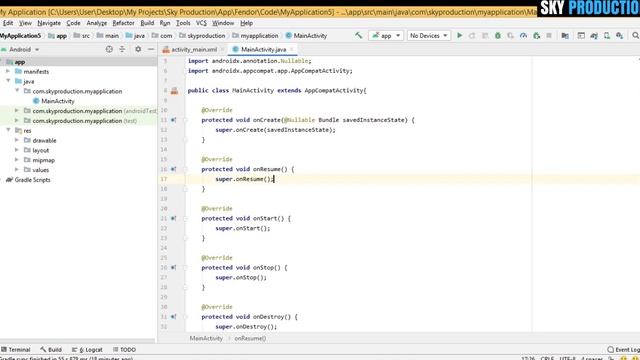Open the Logcat tool window
640x360 pixels.
pyautogui.click(x=87, y=349)
